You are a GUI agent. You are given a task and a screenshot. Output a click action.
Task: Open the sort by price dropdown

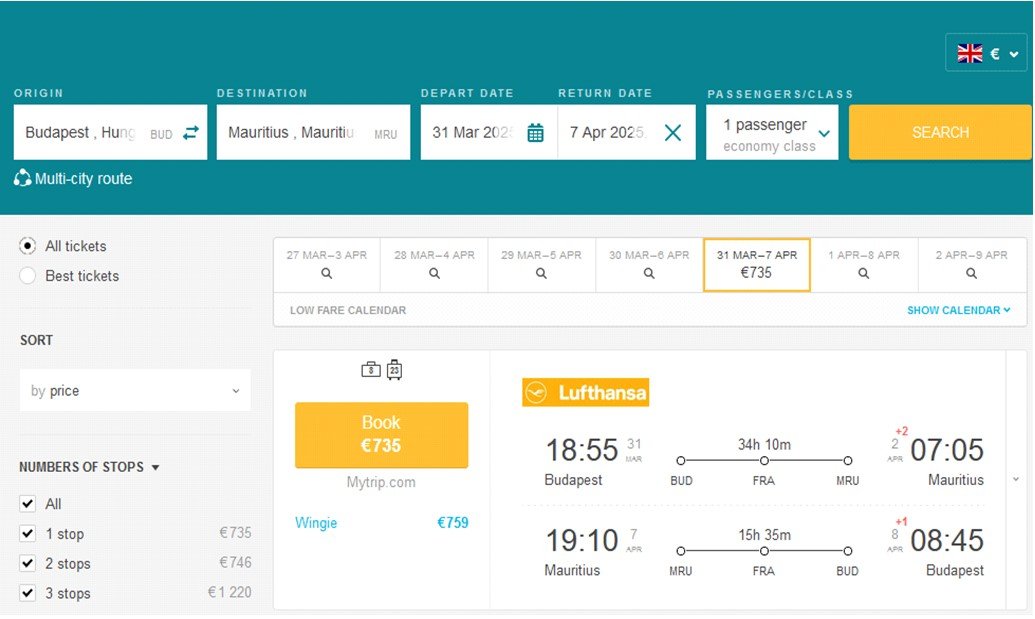[x=135, y=391]
